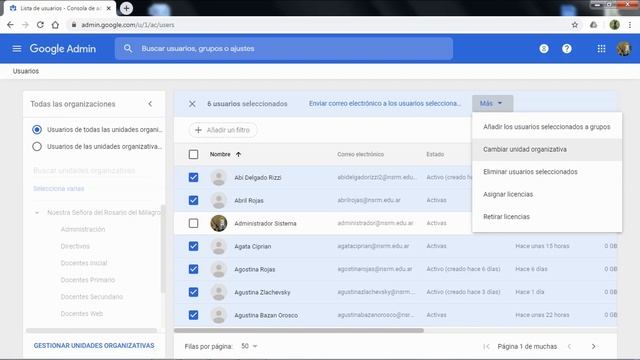Clear the selection with the X icon
Screen dimensions: 640x360
pyautogui.click(x=192, y=104)
